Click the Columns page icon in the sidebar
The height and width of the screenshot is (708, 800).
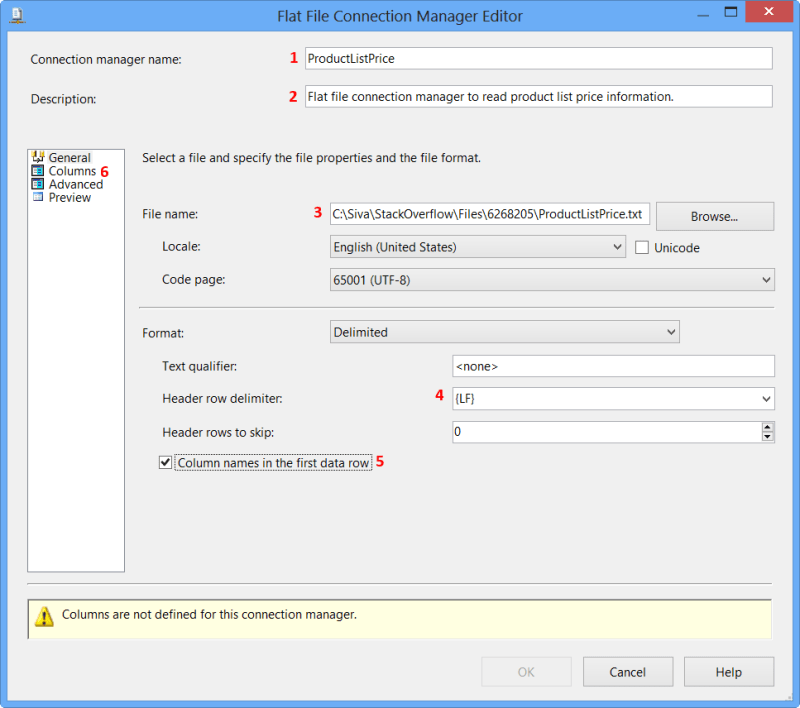(37, 170)
